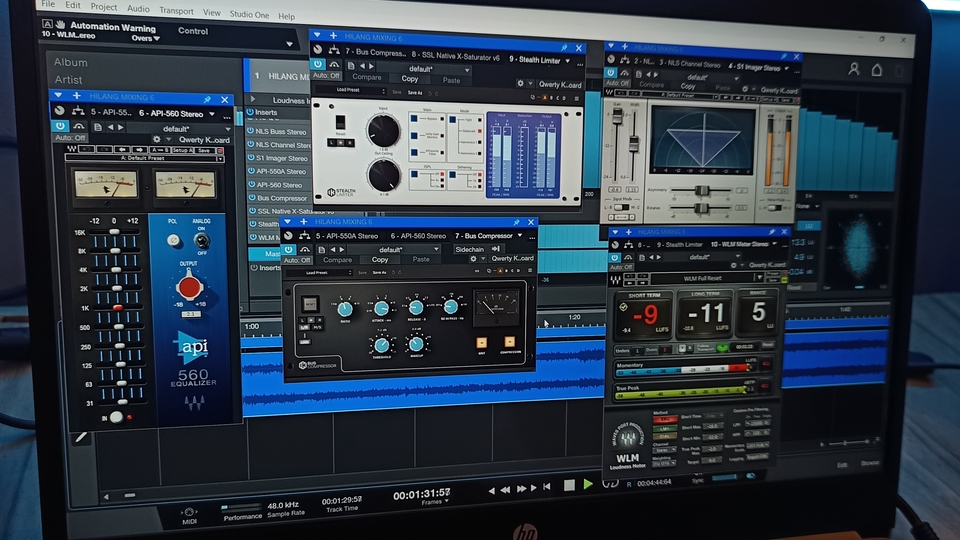The image size is (960, 540).
Task: Open the Studio One menu
Action: tap(250, 16)
